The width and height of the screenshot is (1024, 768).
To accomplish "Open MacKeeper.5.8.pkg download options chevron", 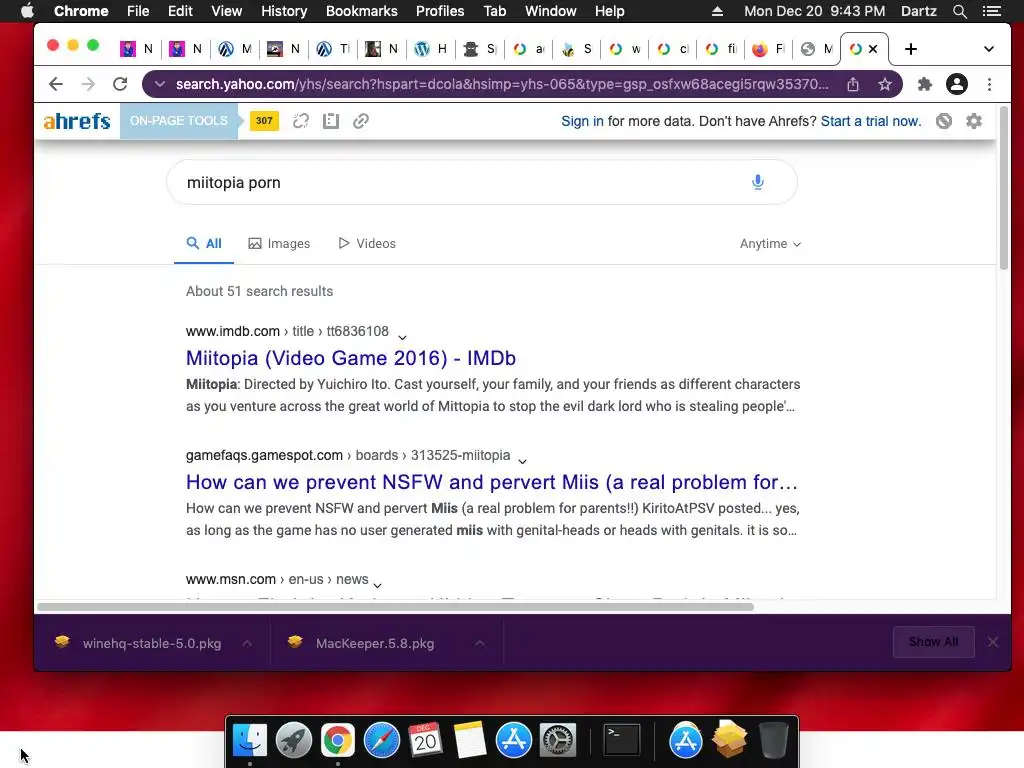I will [480, 643].
